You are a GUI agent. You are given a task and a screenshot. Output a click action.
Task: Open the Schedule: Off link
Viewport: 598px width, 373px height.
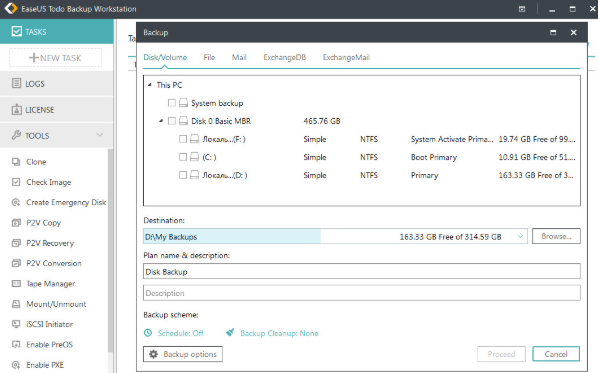(x=180, y=333)
